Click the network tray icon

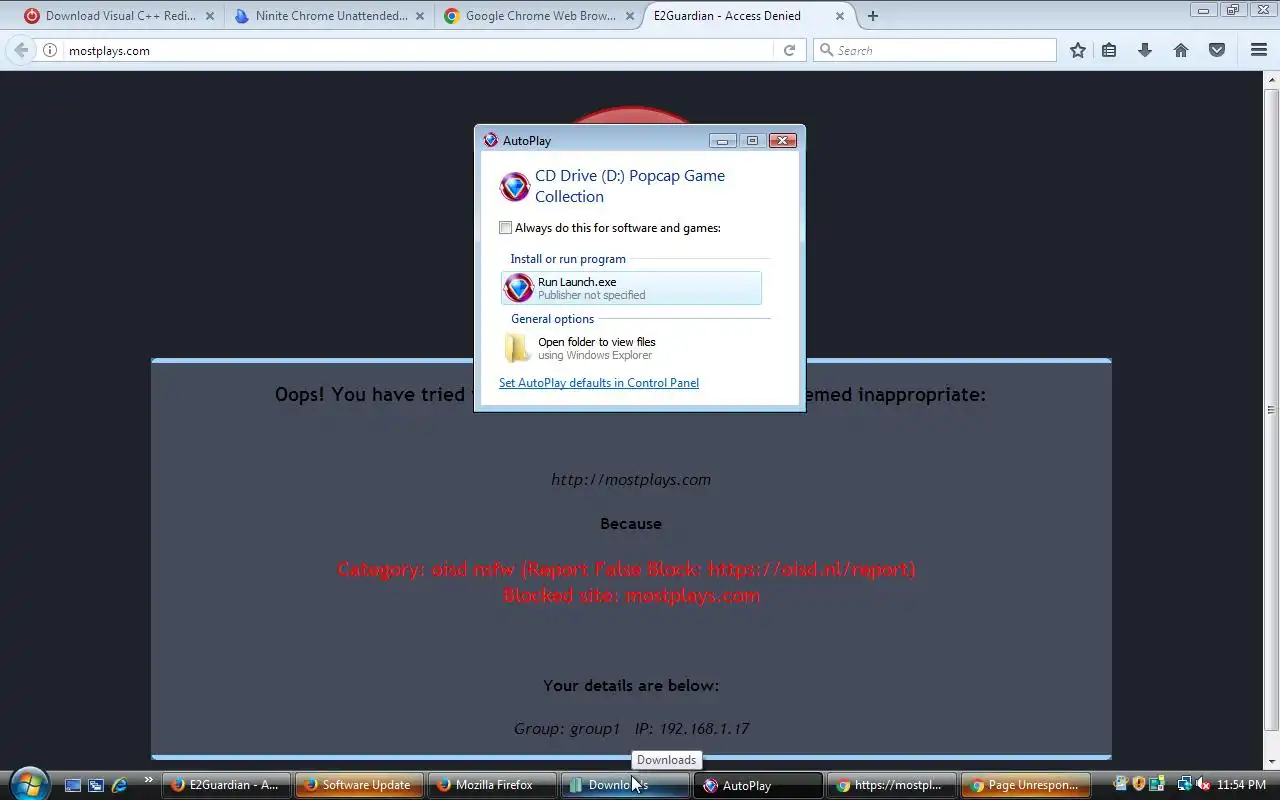pyautogui.click(x=1184, y=785)
